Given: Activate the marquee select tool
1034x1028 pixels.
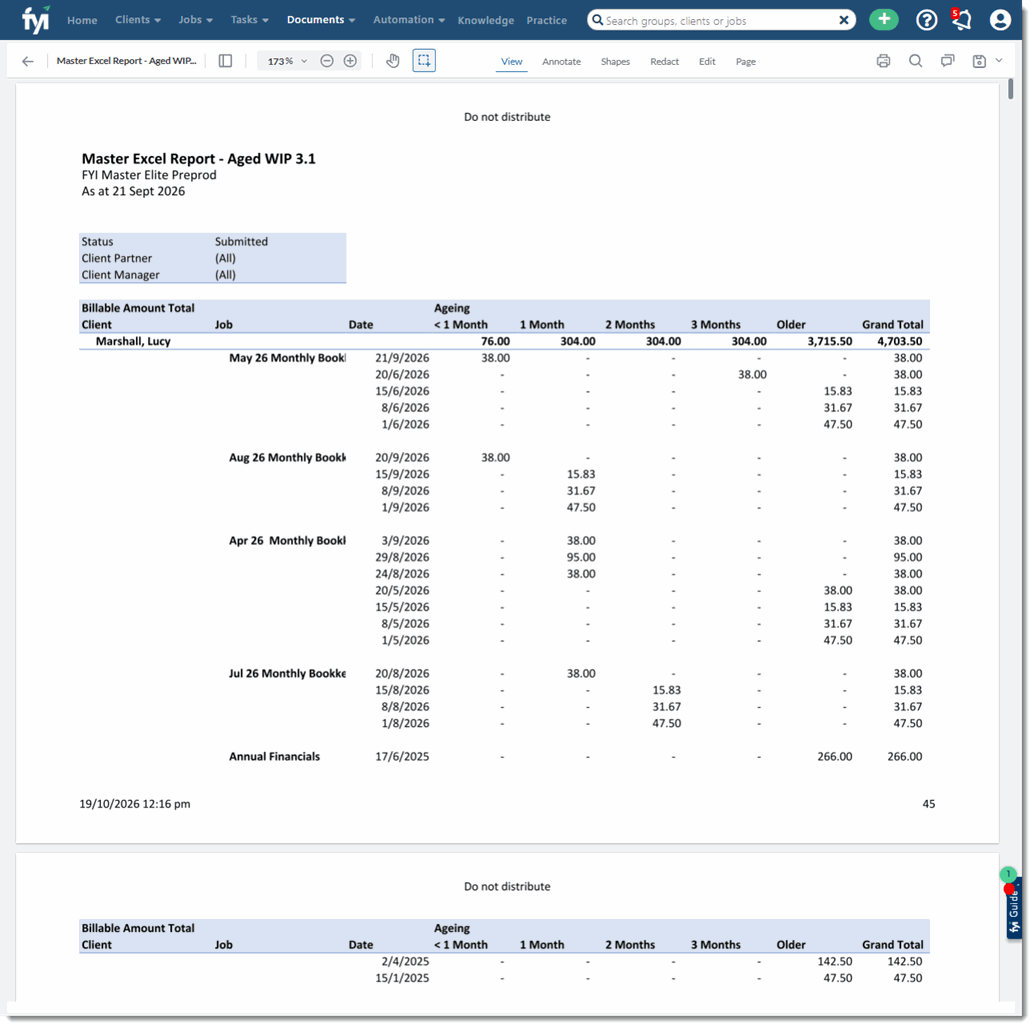Looking at the screenshot, I should pos(424,61).
